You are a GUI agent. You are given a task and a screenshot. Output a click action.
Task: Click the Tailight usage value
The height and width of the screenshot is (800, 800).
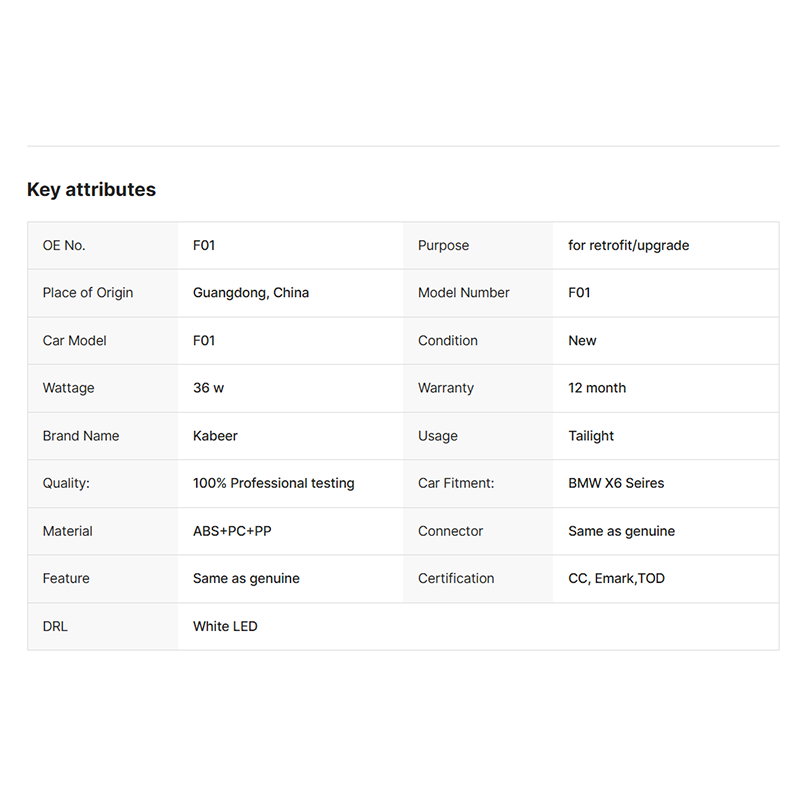(591, 436)
